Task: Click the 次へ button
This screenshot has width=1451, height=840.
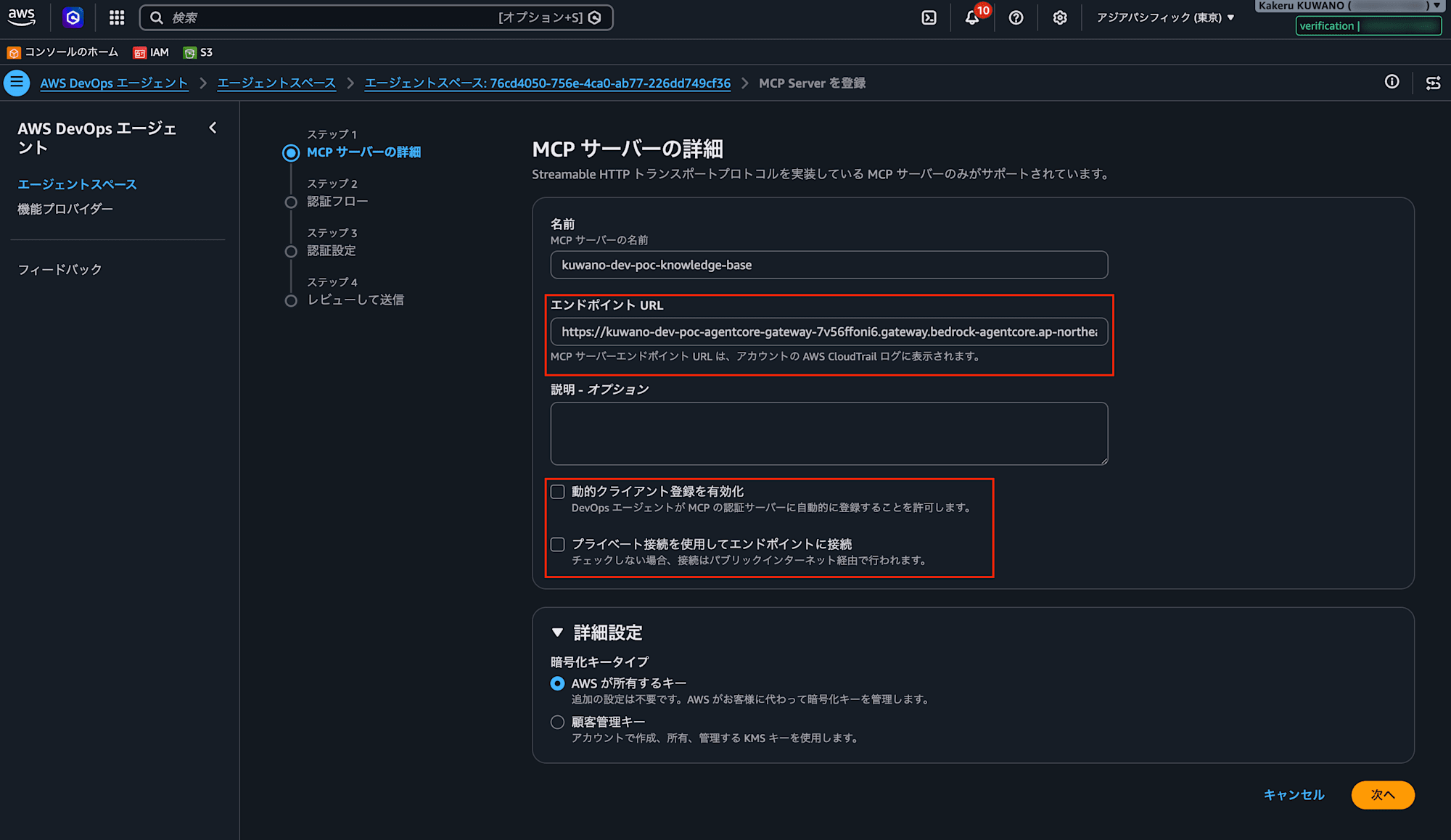Action: pyautogui.click(x=1383, y=795)
